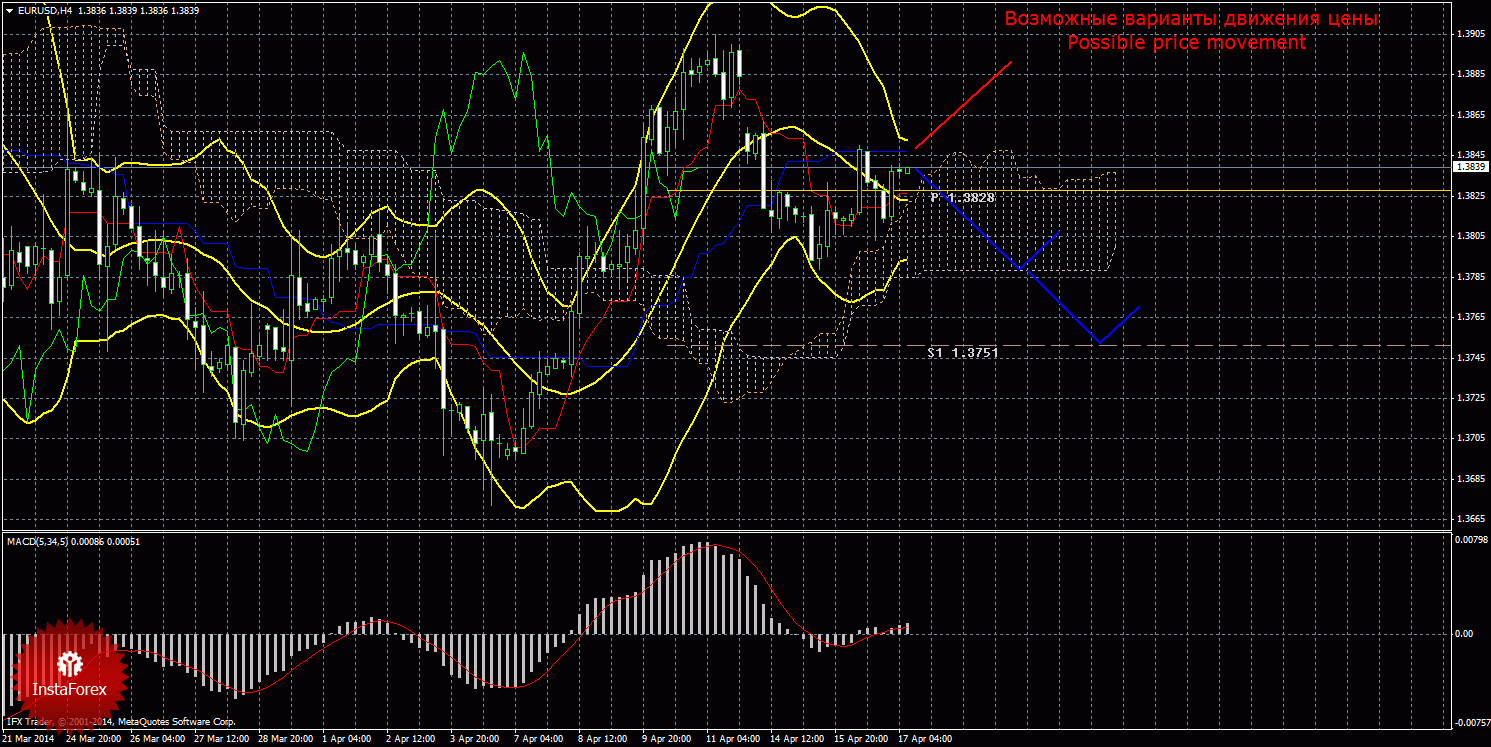Select the Russian red heading text
Screen dimensions: 1491x747
tap(1191, 19)
